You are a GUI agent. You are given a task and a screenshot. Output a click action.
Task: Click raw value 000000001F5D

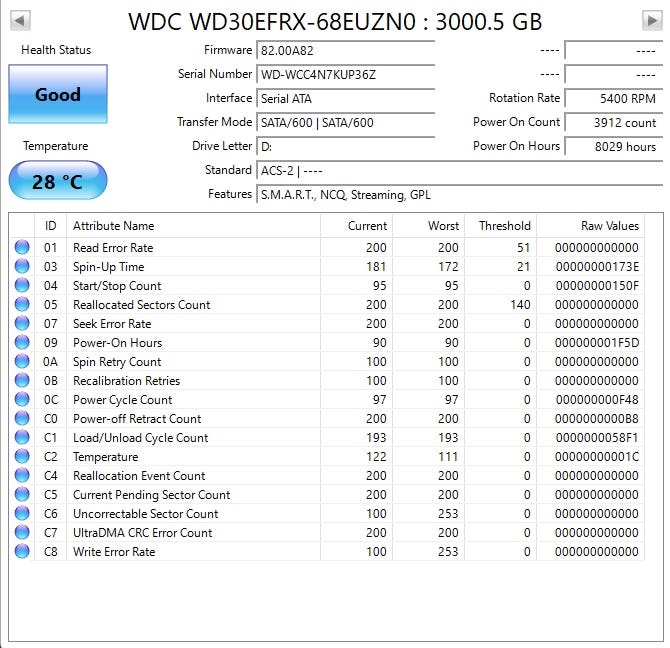[597, 343]
